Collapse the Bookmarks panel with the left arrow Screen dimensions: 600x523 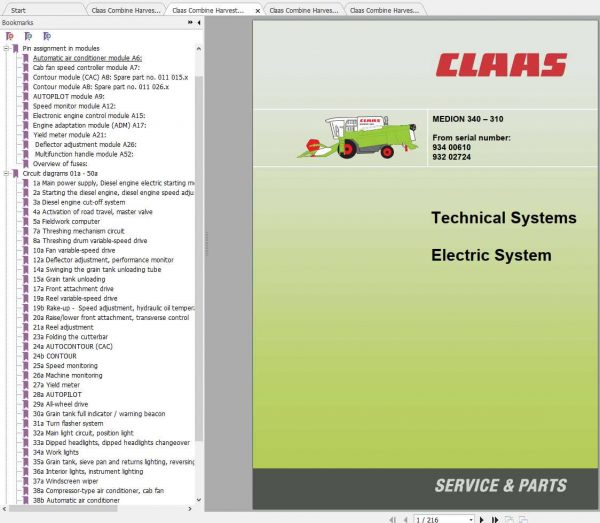pyautogui.click(x=199, y=23)
